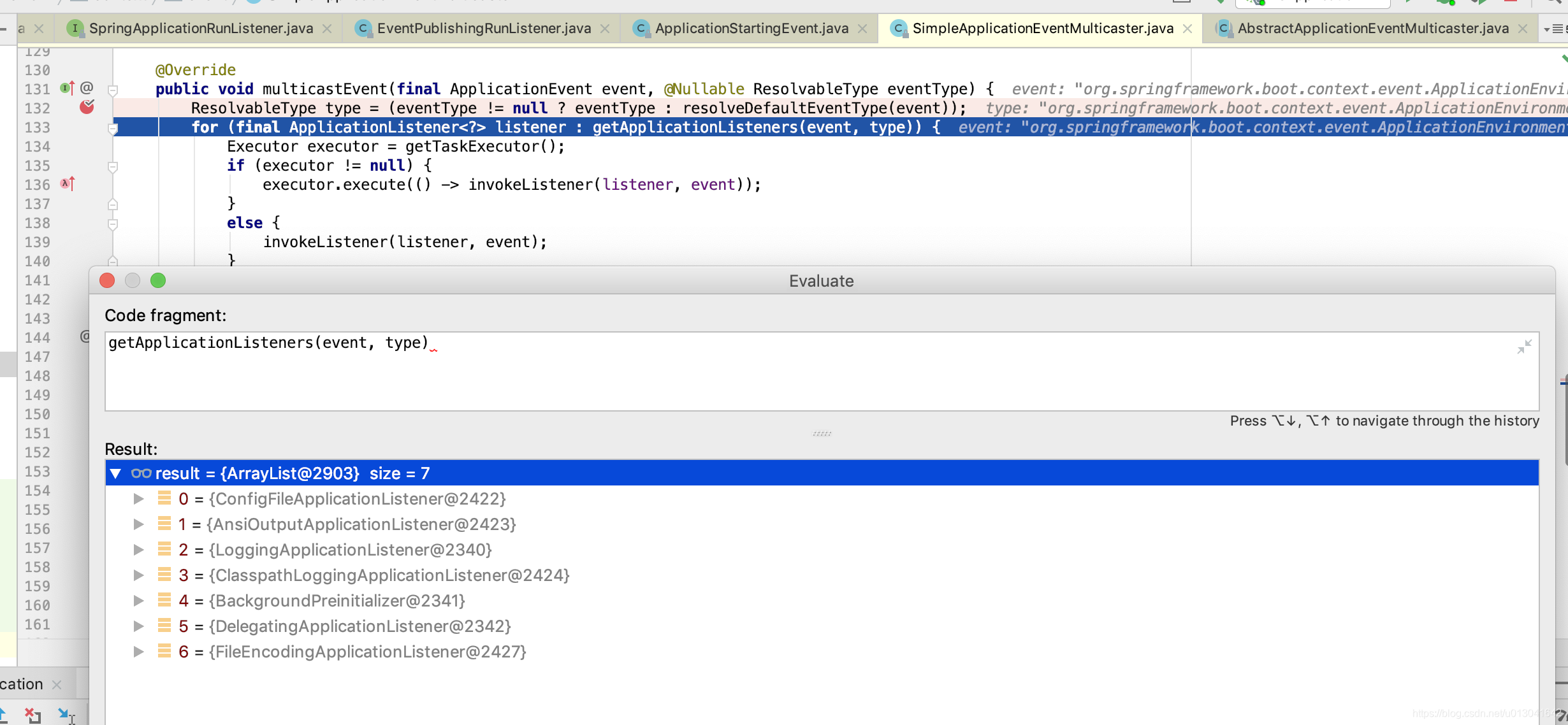Expand AnsiOutputApplicationListener entry
The image size is (1568, 725).
[x=138, y=524]
